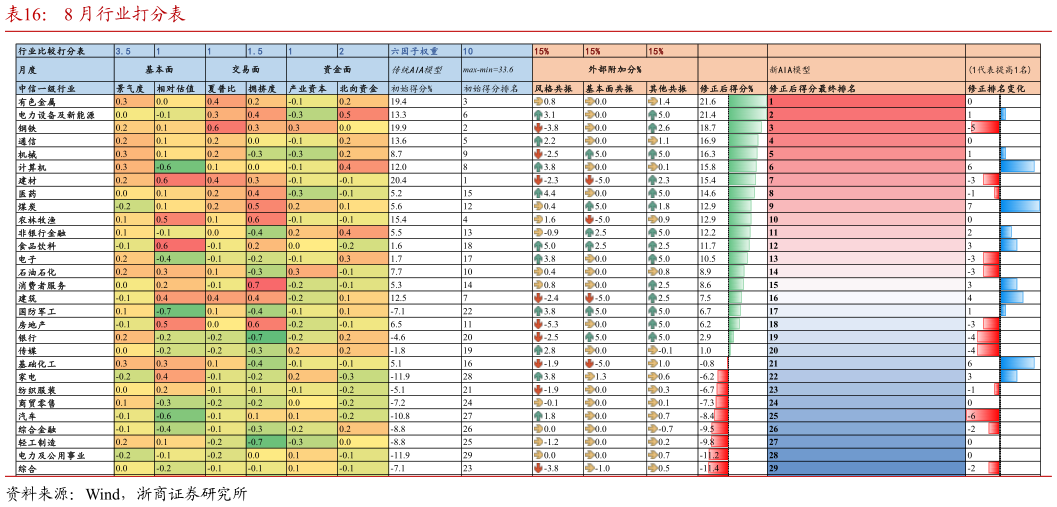This screenshot has width=1057, height=507.
Task: Select the 基本面共振 down arrow in rank 21 row
Action: pos(589,363)
